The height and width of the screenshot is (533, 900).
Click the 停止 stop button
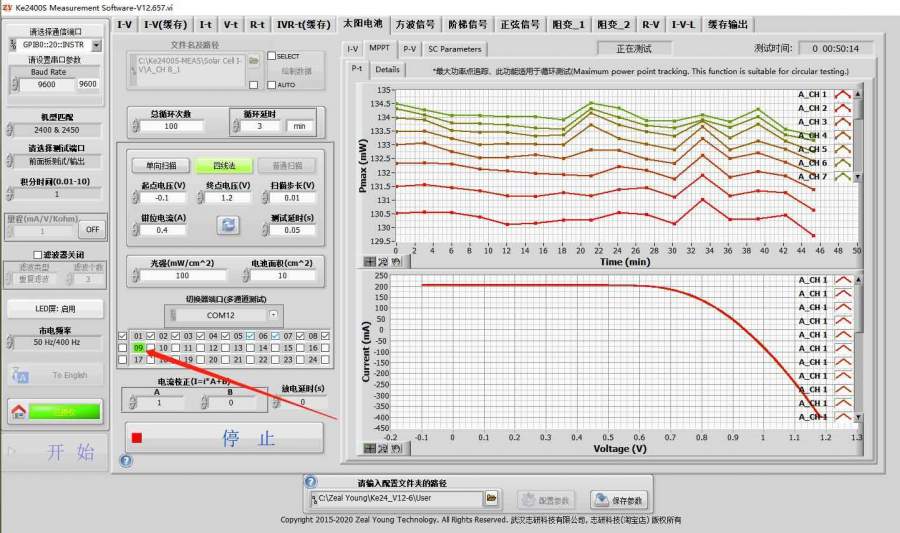point(224,438)
